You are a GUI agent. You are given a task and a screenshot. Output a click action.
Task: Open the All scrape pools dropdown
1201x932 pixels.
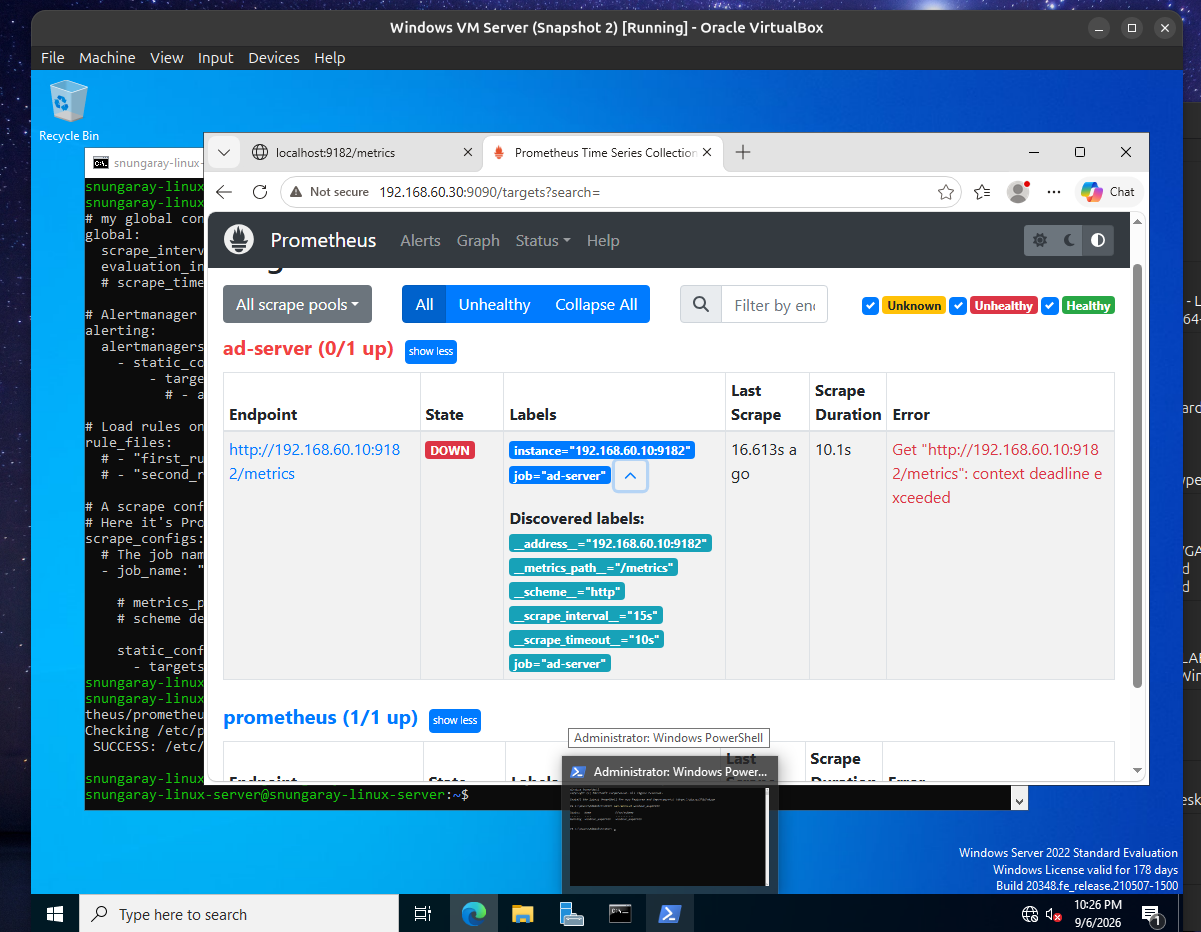tap(297, 304)
